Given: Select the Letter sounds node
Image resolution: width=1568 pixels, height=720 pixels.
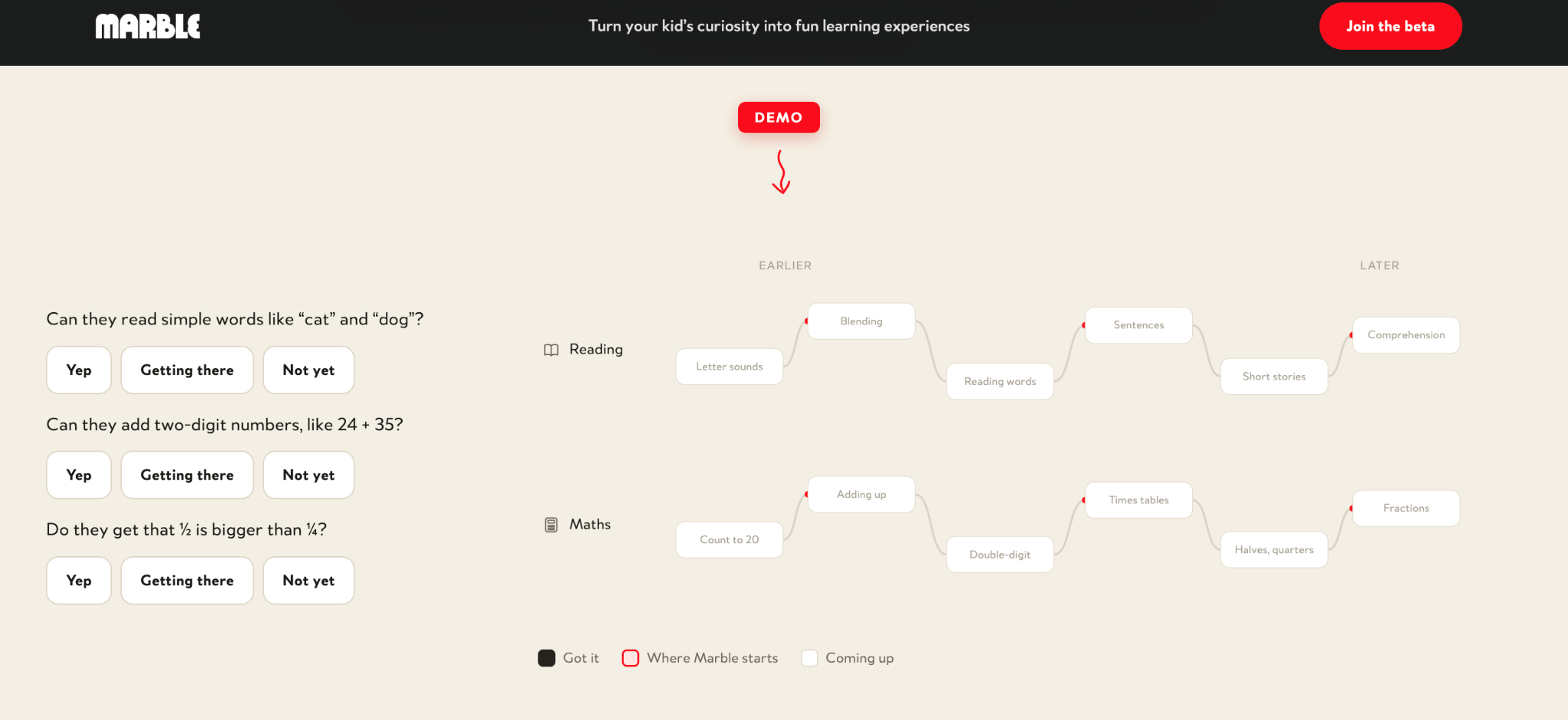Looking at the screenshot, I should coord(730,367).
